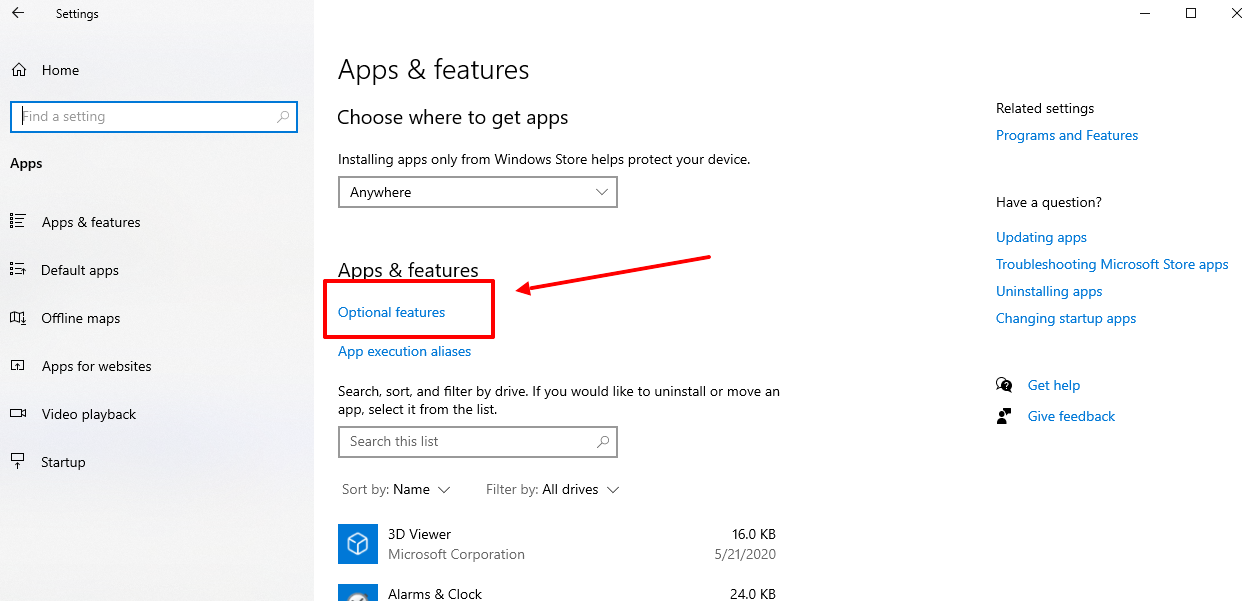The image size is (1256, 601).
Task: Click the 3D Viewer app icon
Action: [x=357, y=544]
